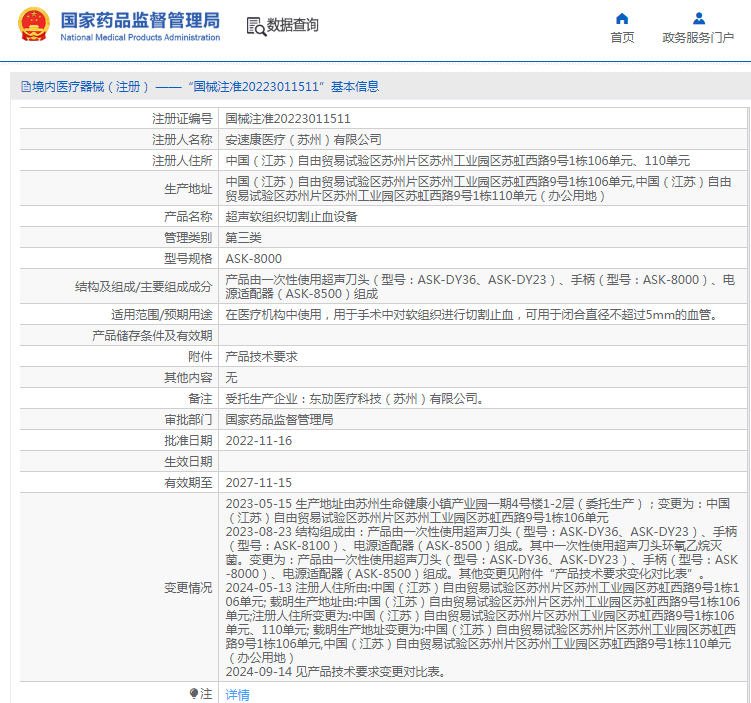Select product name 超声软组织切割止血设备
This screenshot has width=751, height=703.
[291, 217]
